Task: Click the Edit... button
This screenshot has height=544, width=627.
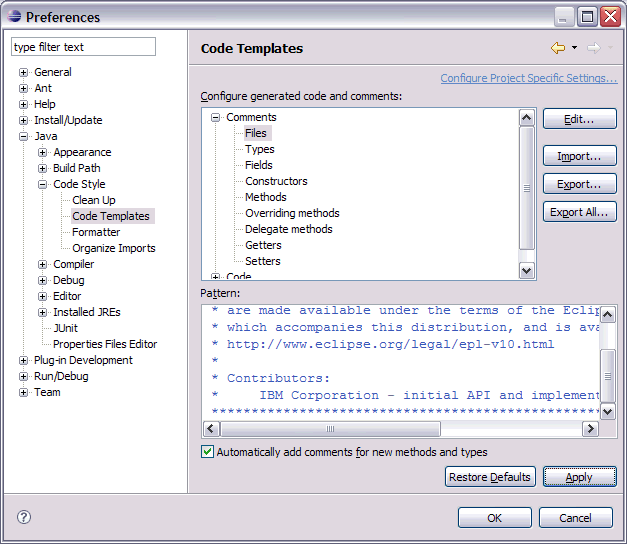Action: click(579, 119)
